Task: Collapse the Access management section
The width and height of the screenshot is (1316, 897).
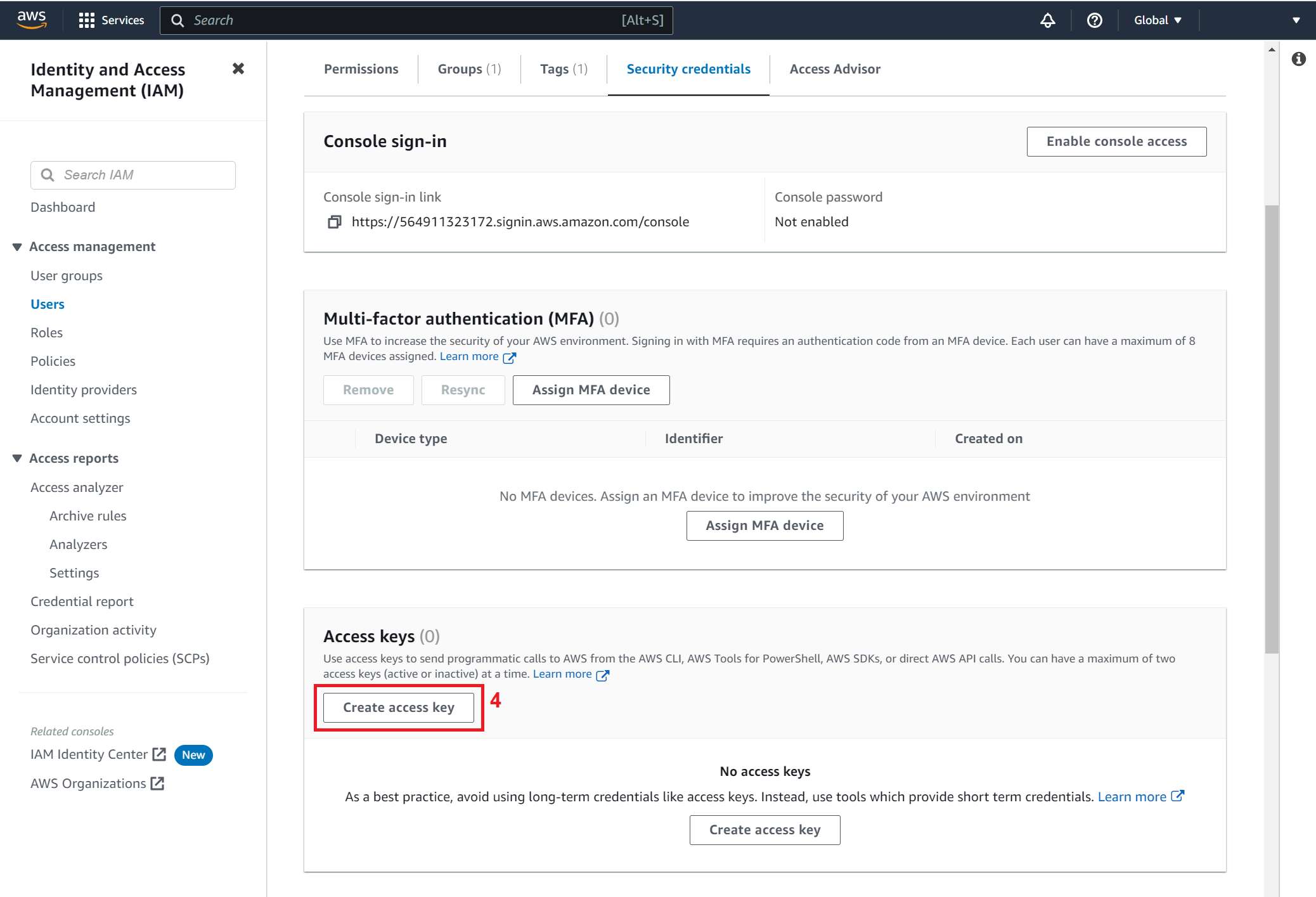Action: pos(17,247)
